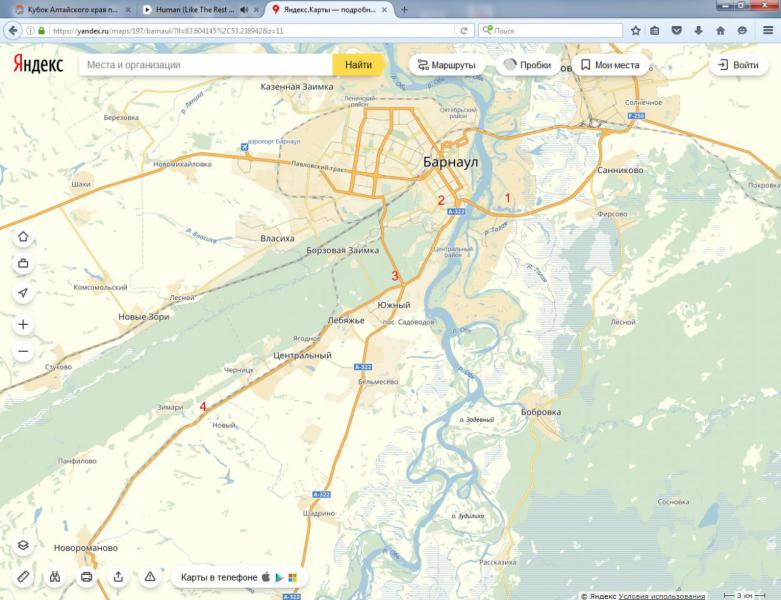Share the map via share icon
This screenshot has height=600, width=781.
(119, 577)
